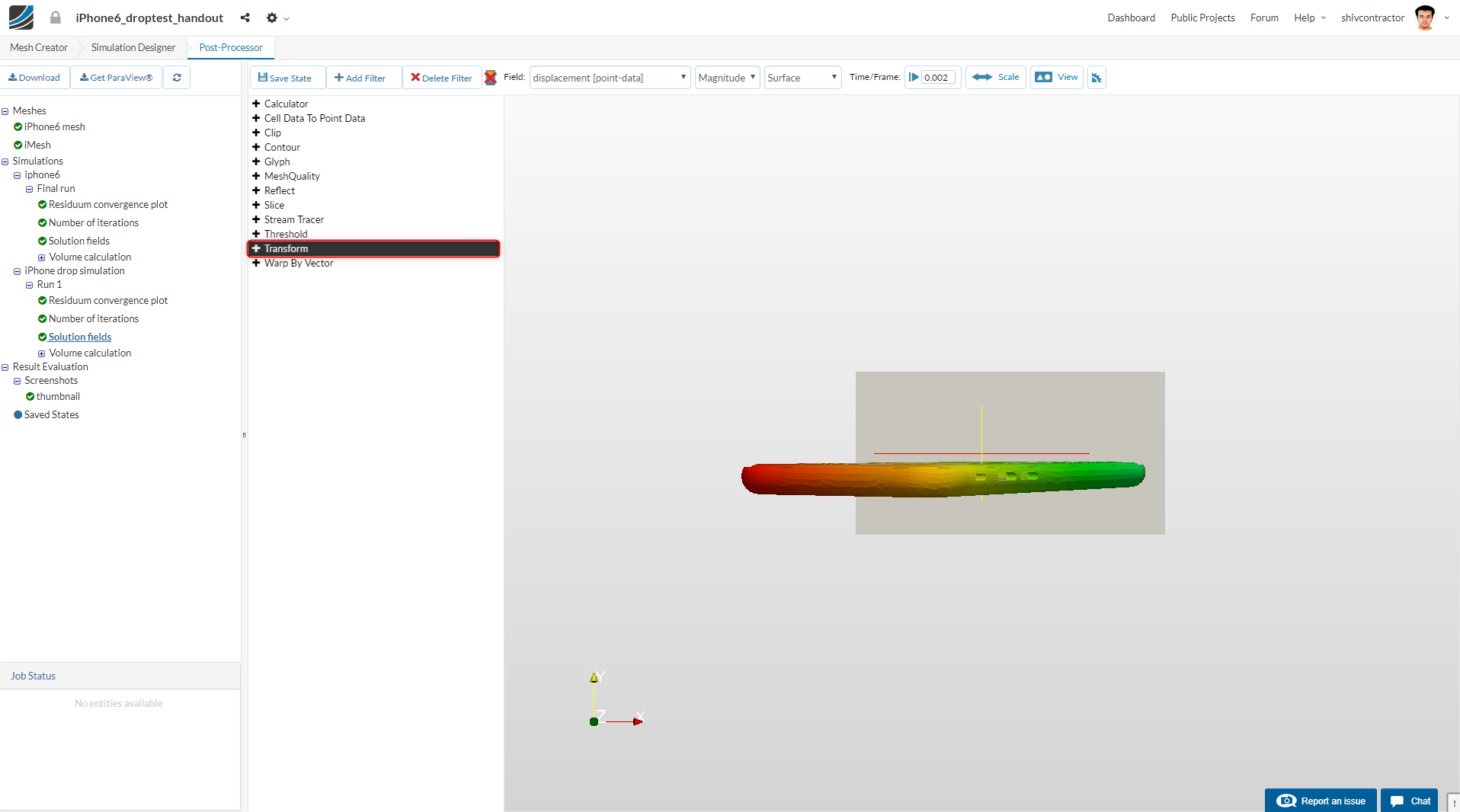Collapse the iPhone drop simulation node

coord(18,271)
